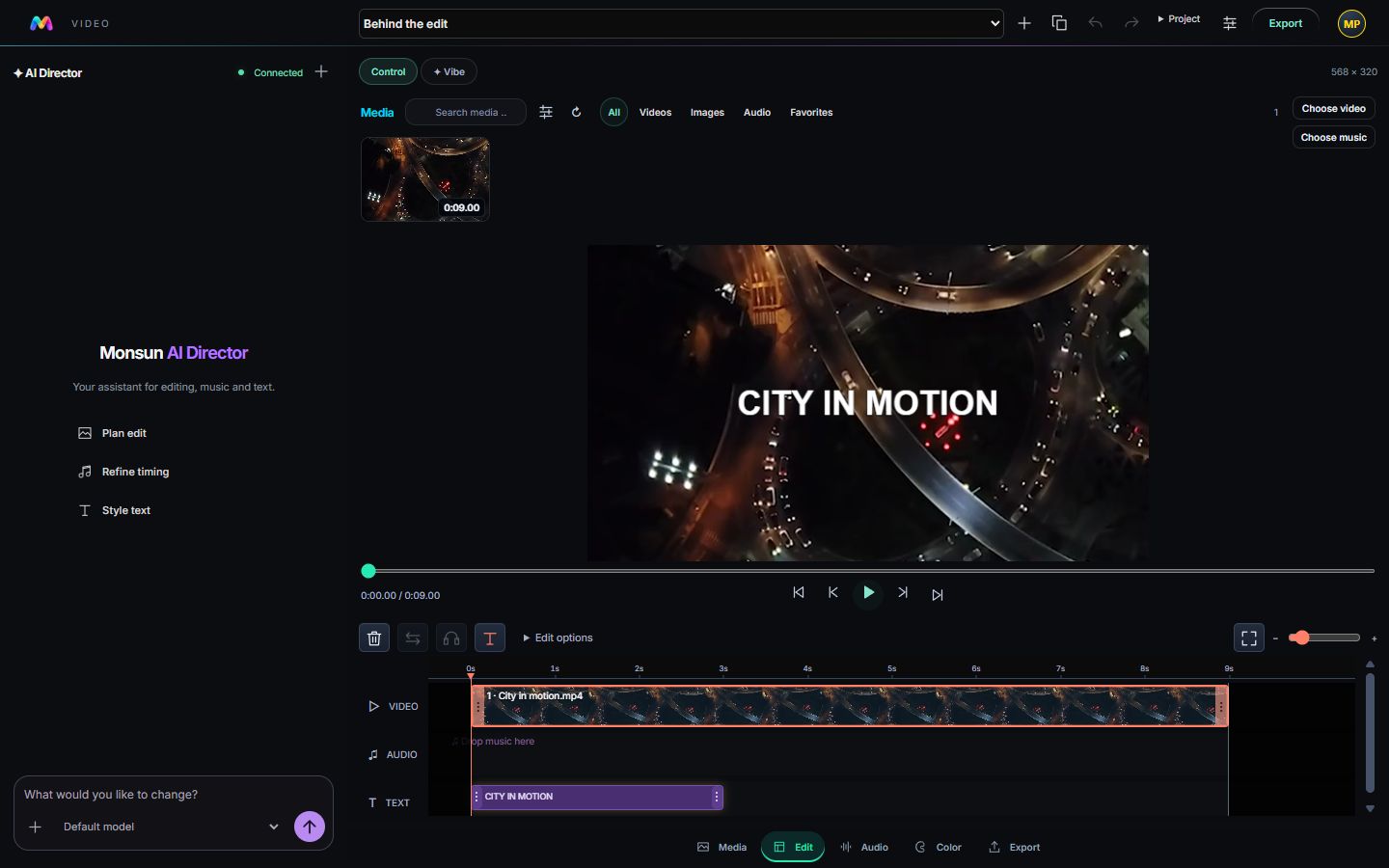This screenshot has width=1389, height=868.
Task: Duplicate project using the copy icon
Action: click(x=1059, y=23)
